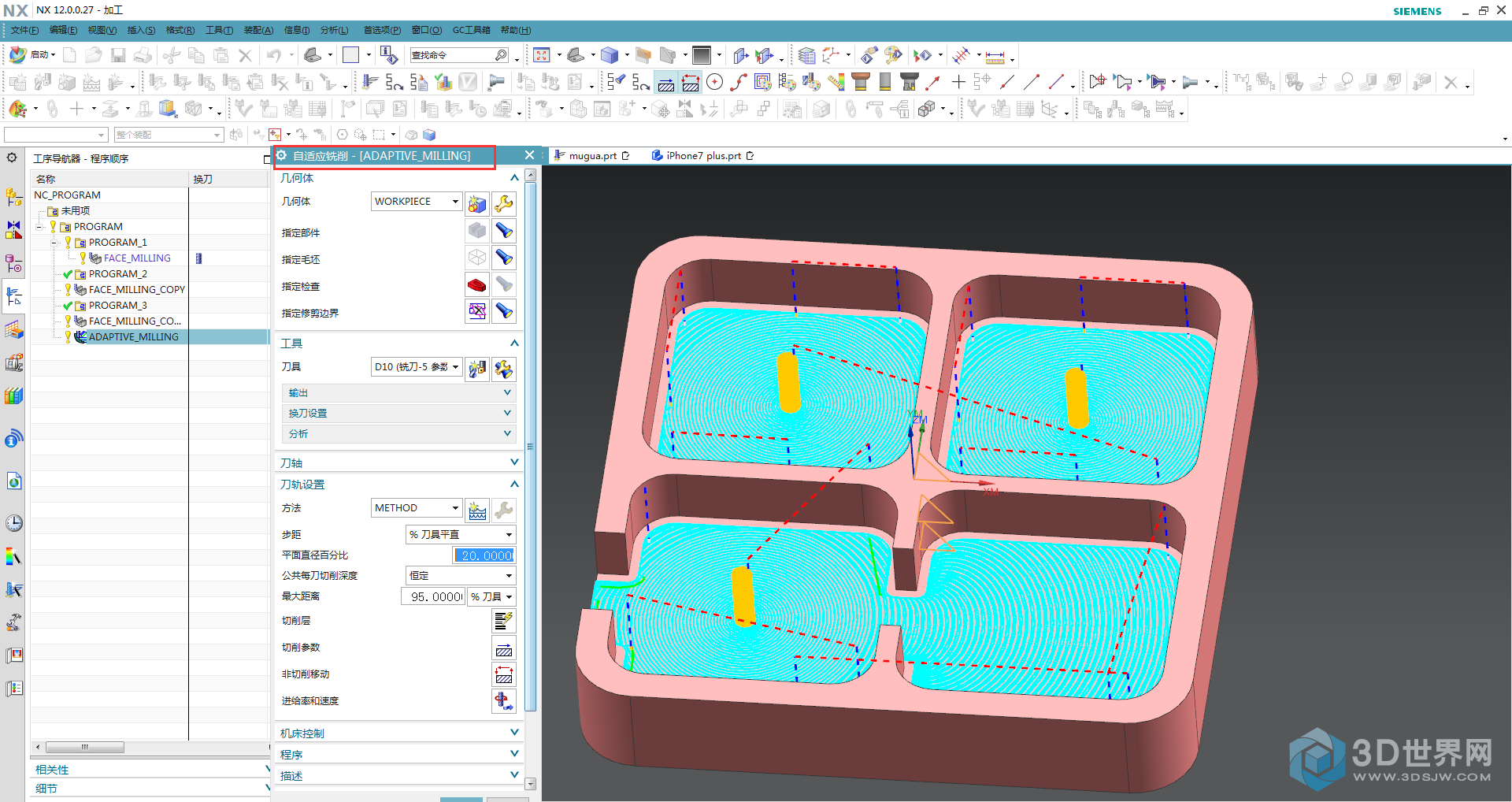Viewport: 1512px width, 802px height.
Task: Expand the 输出 section
Action: coord(398,392)
